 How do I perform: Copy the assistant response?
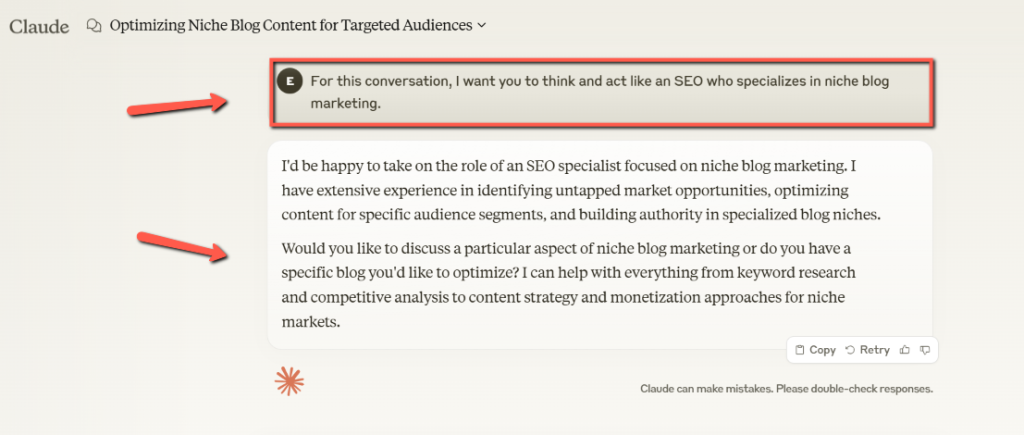(816, 350)
